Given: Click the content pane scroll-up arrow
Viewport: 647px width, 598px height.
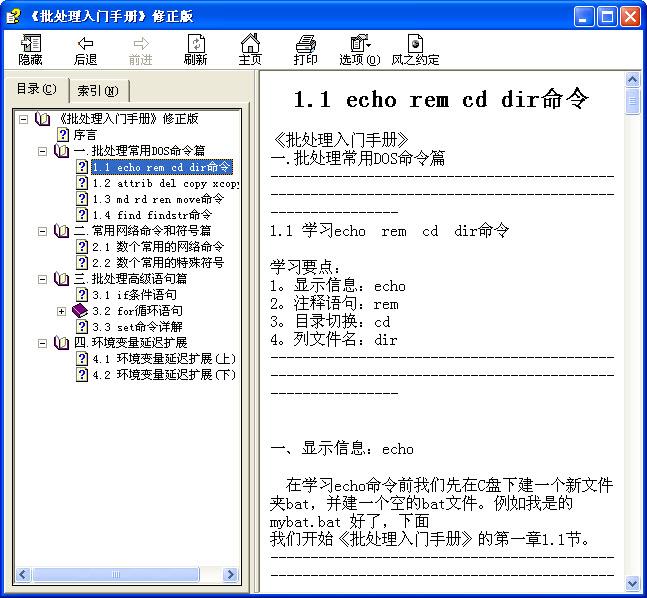Looking at the screenshot, I should (x=633, y=79).
